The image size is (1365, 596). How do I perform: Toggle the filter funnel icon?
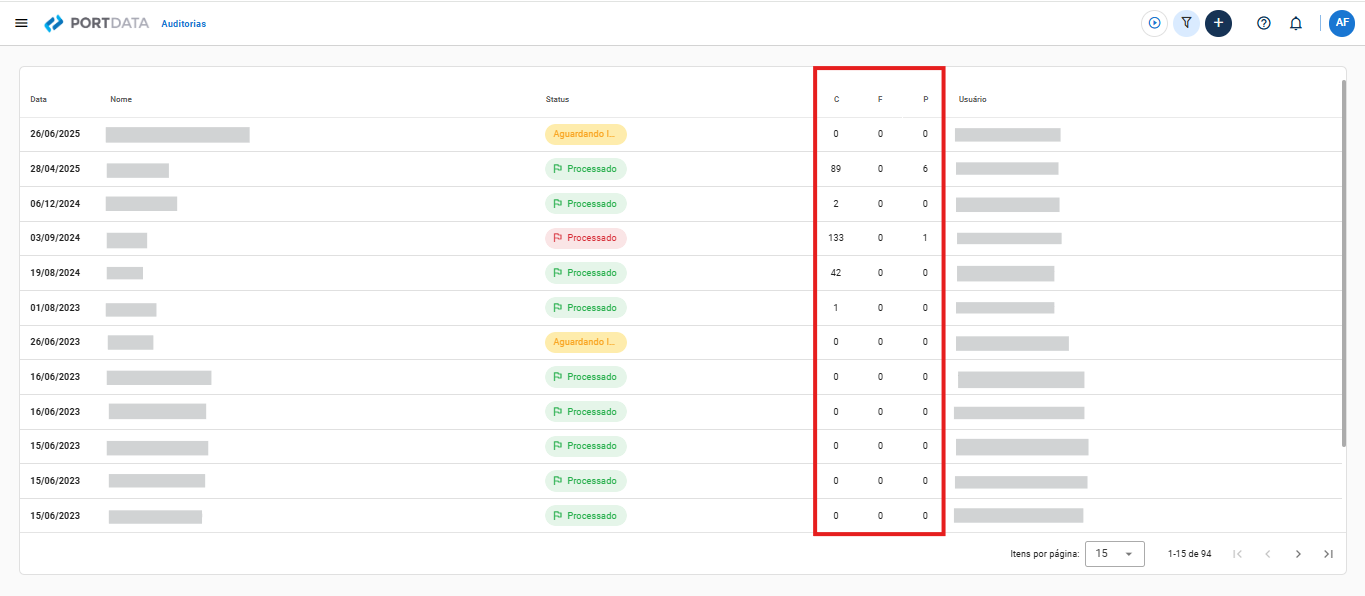pyautogui.click(x=1186, y=23)
